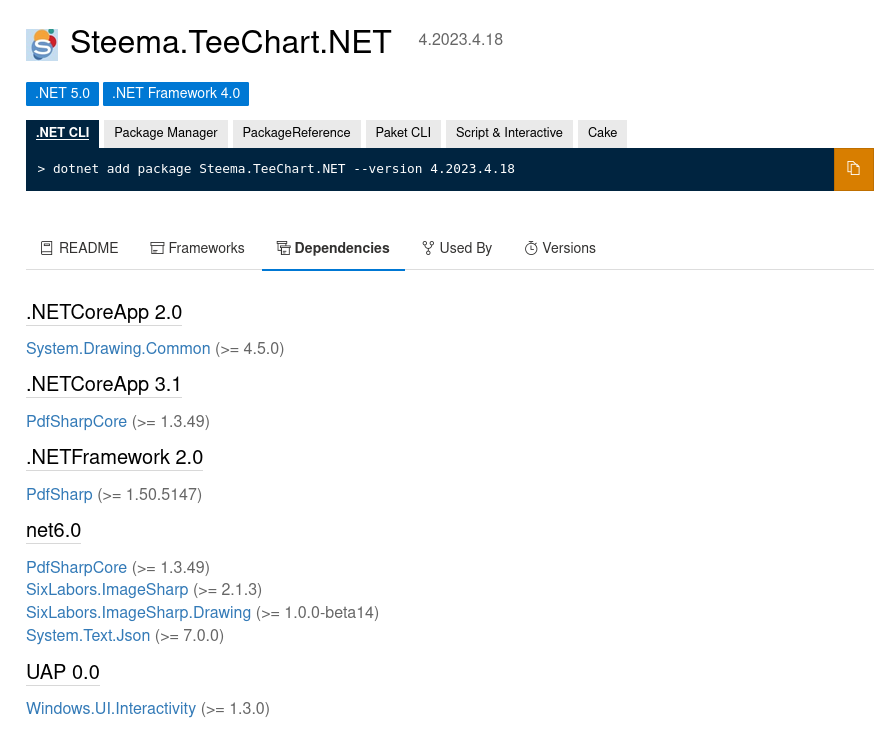This screenshot has height=742, width=884.
Task: Click the .NETCoreApp 3.1 heading
Action: coord(104,385)
